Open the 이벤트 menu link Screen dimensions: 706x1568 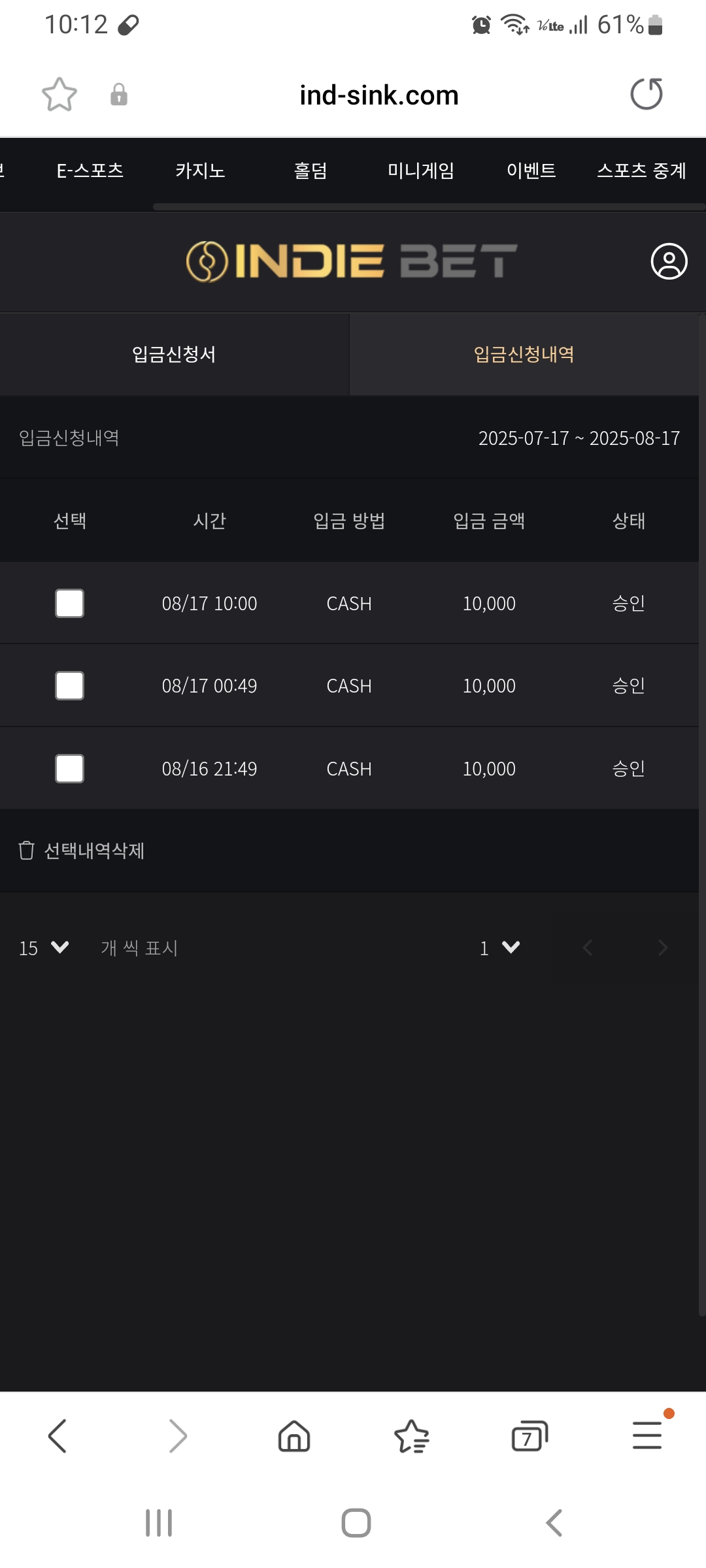pos(531,171)
